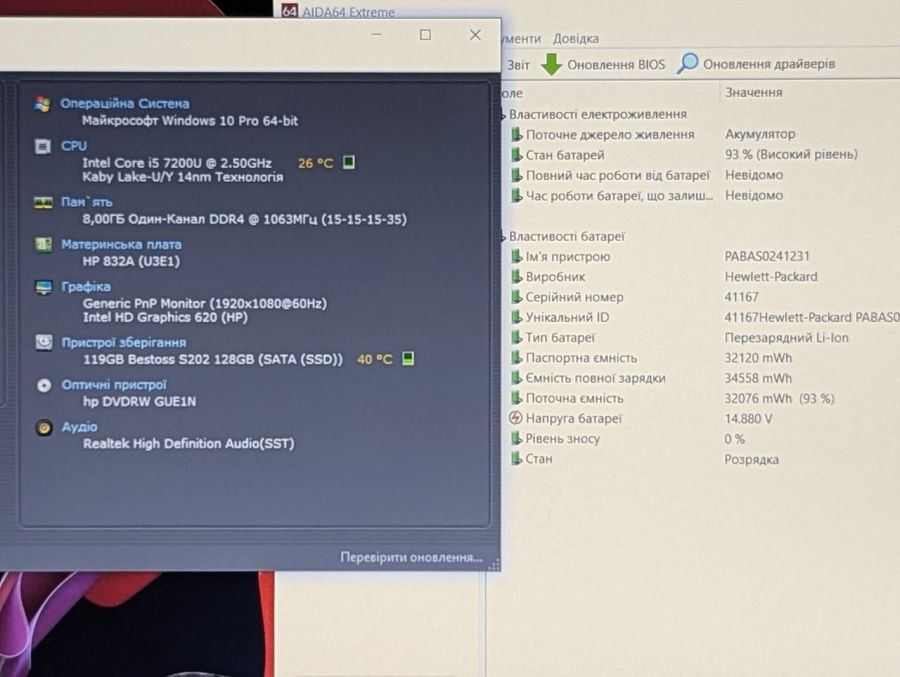
Task: Click the battery icon beside Рівень зносу
Action: pyautogui.click(x=516, y=439)
